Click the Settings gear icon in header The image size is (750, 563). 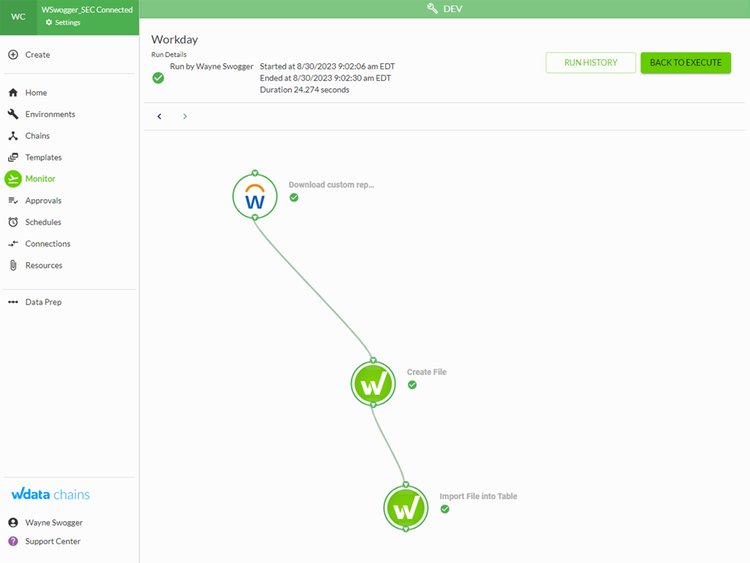[x=49, y=22]
